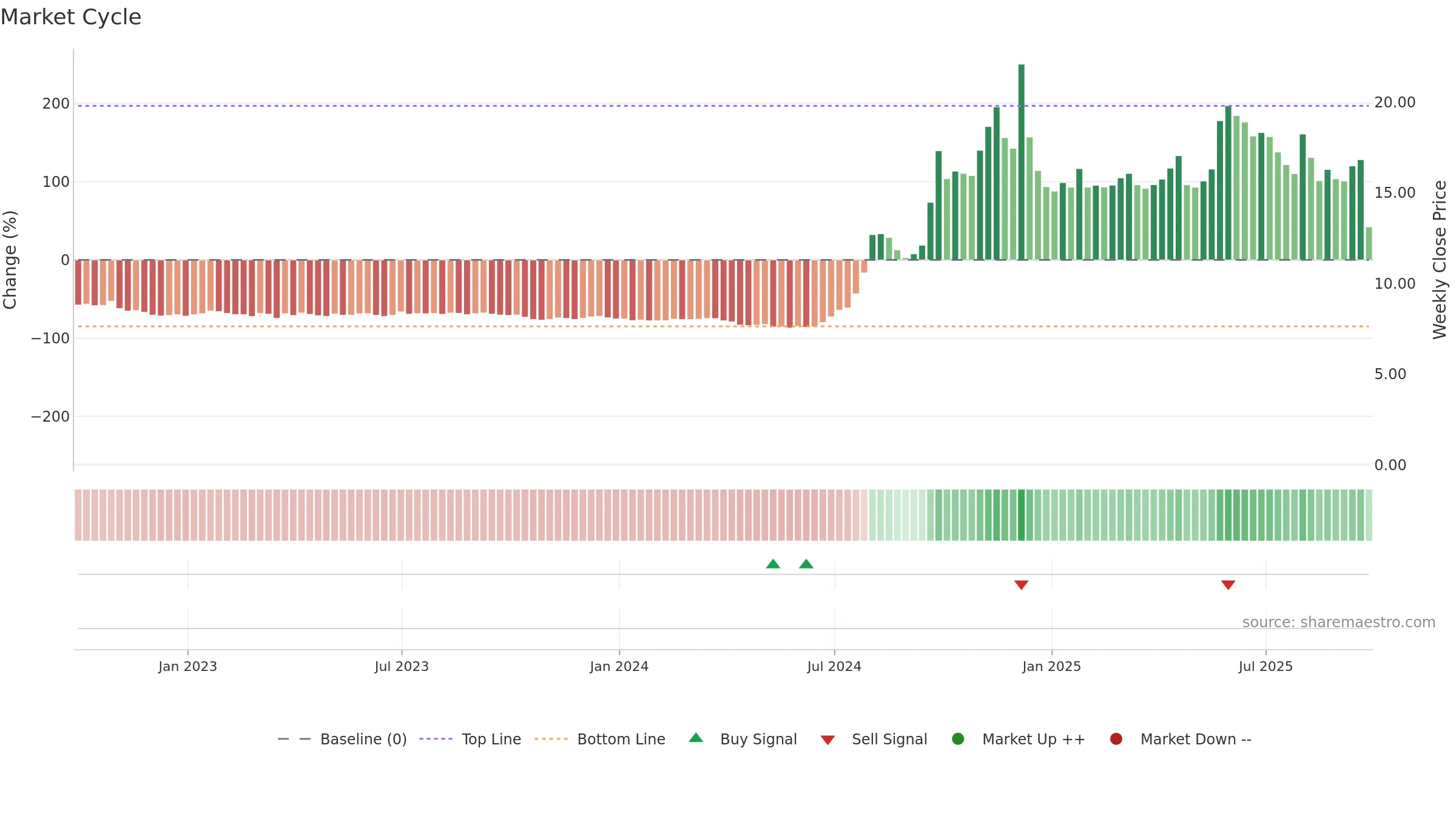Screen dimensions: 1456x819
Task: Toggle the Market Up ++ legend entry
Action: 1019,739
